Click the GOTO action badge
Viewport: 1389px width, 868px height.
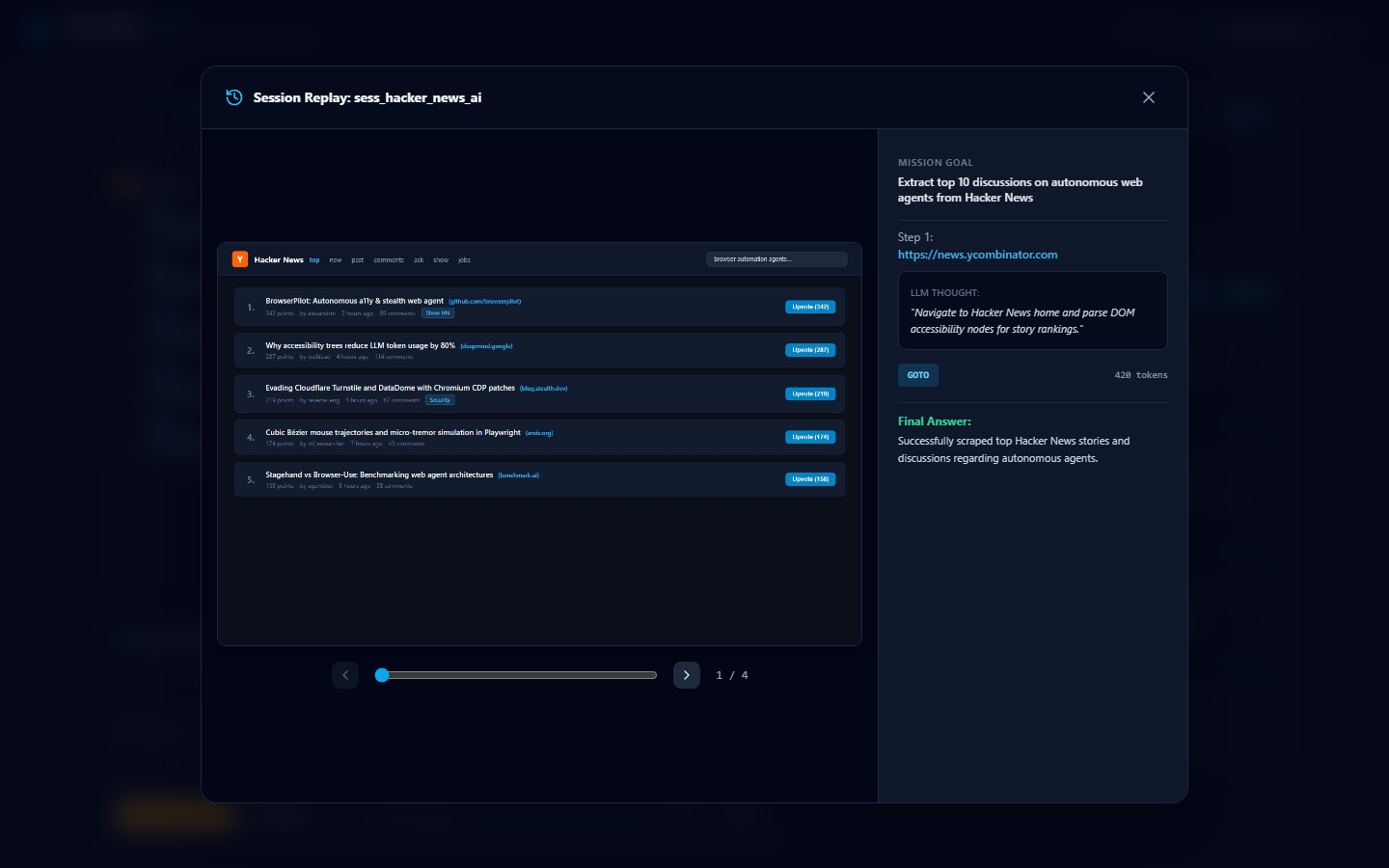coord(918,375)
